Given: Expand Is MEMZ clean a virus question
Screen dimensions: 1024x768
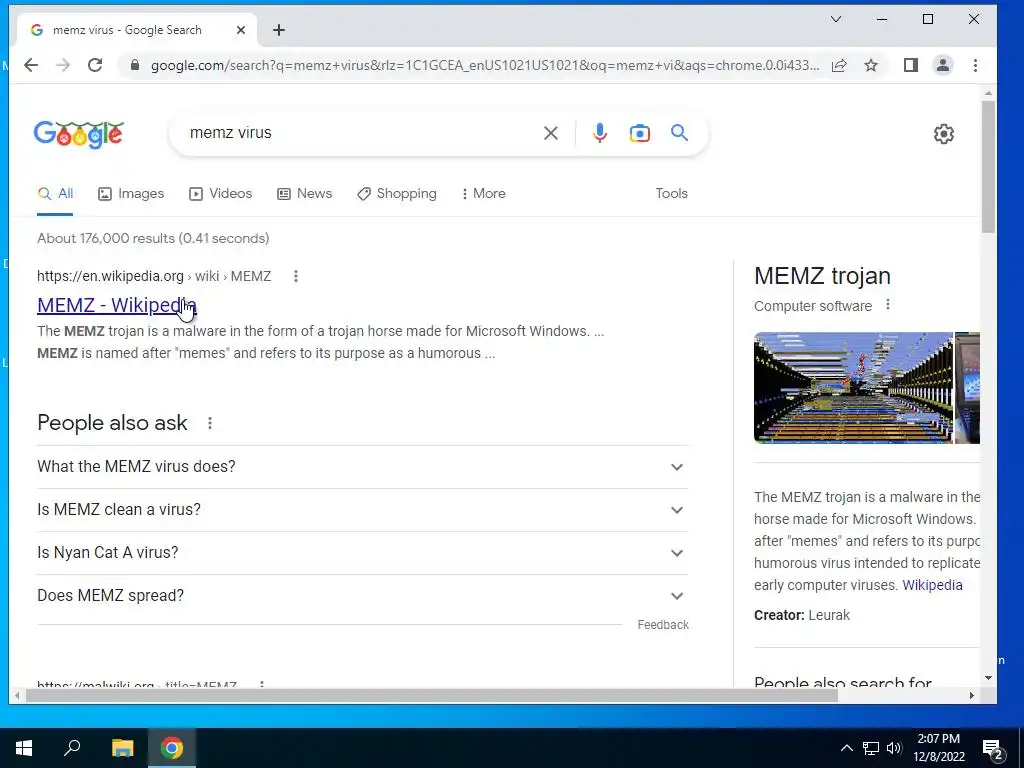Looking at the screenshot, I should point(362,510).
